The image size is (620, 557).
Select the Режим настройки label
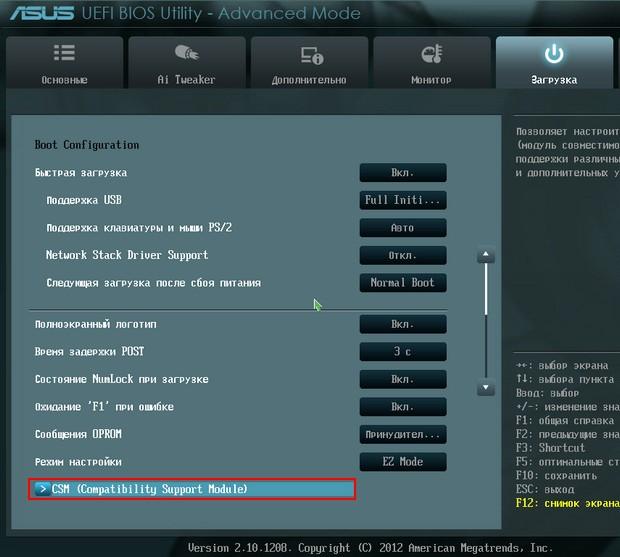click(x=78, y=462)
